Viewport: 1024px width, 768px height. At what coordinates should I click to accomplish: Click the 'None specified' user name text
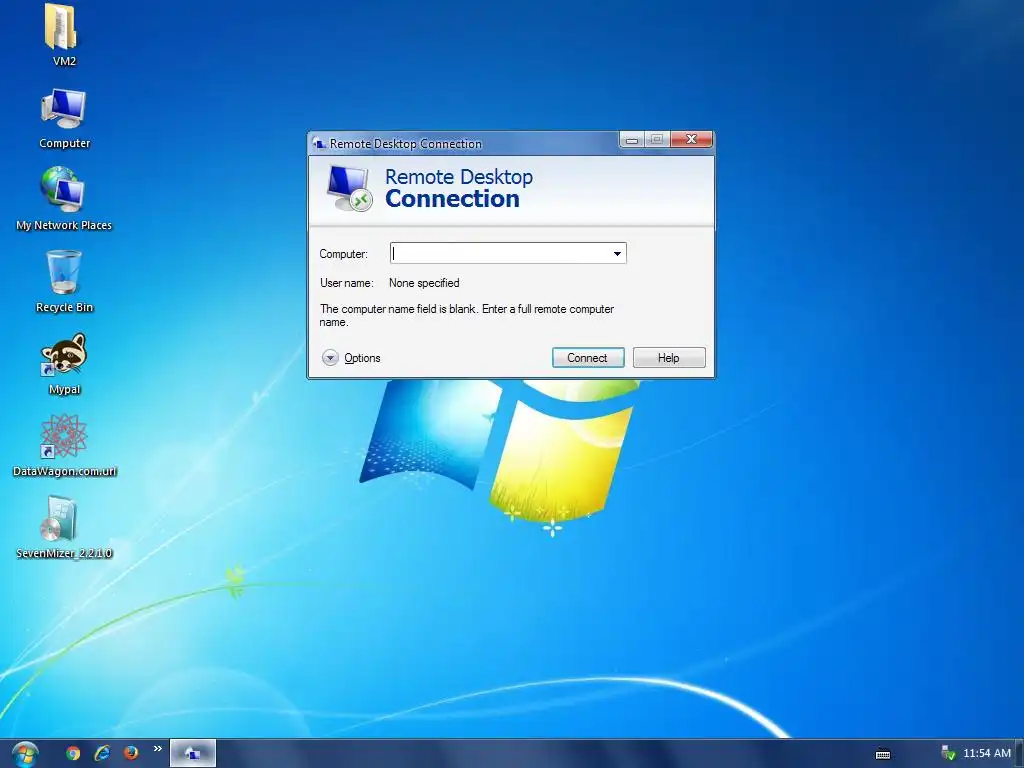pyautogui.click(x=424, y=283)
